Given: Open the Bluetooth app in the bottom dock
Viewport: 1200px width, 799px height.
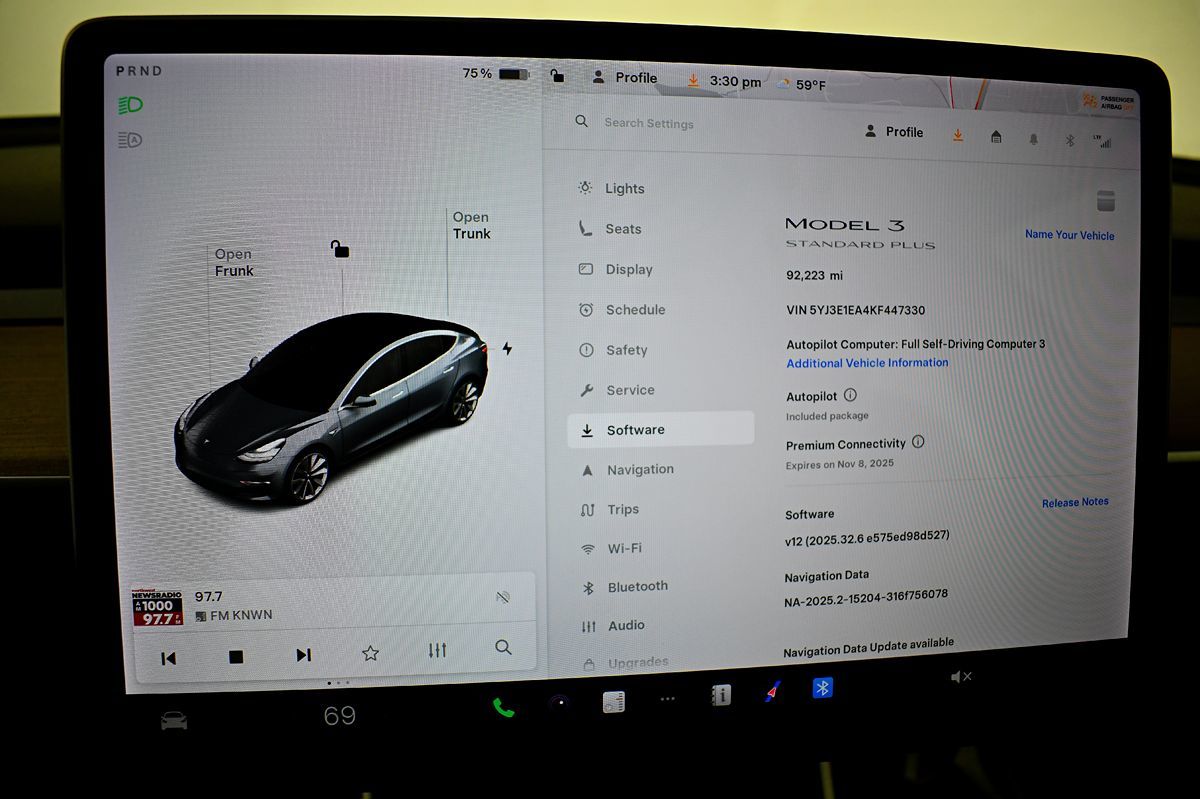Looking at the screenshot, I should click(822, 688).
